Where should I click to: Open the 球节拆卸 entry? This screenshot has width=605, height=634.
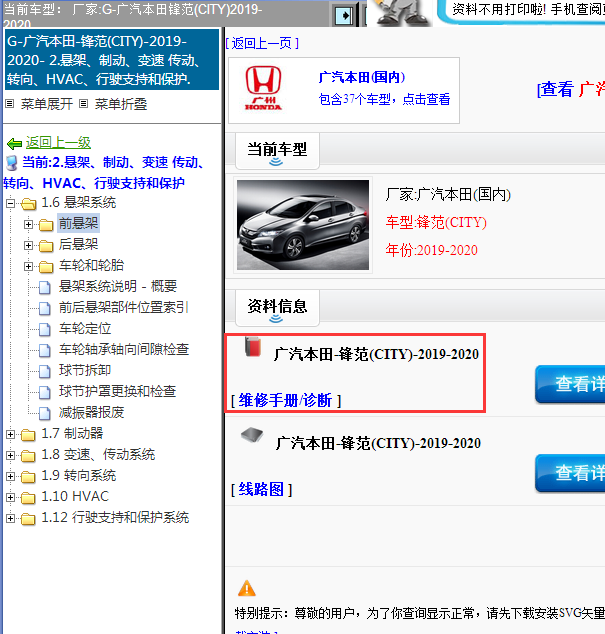coord(85,370)
